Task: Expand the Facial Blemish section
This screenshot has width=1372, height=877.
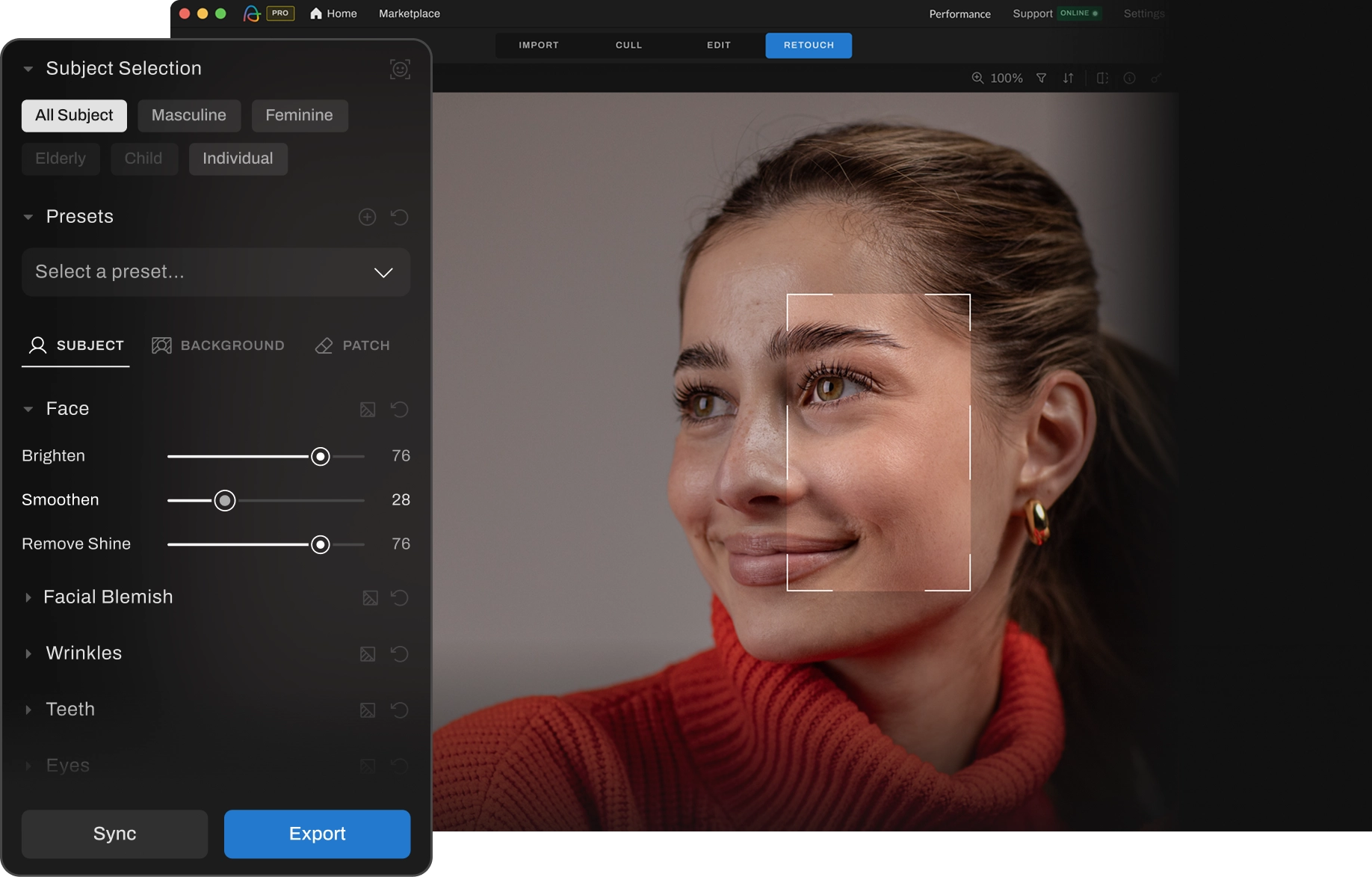Action: click(28, 597)
